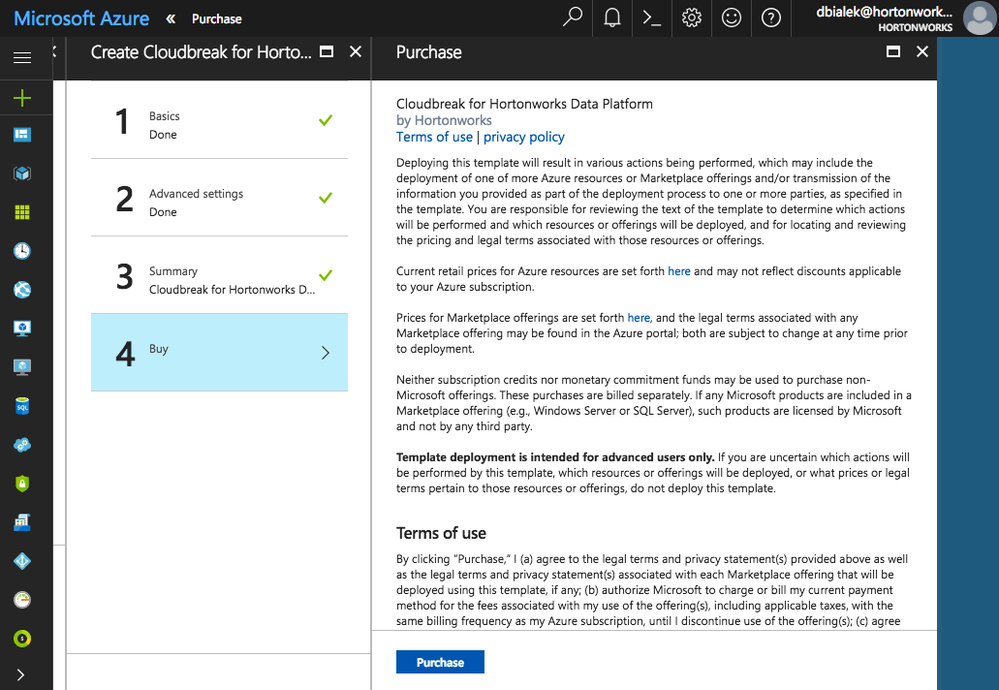Click the blue Purchase button
Image resolution: width=999 pixels, height=690 pixels.
point(440,662)
